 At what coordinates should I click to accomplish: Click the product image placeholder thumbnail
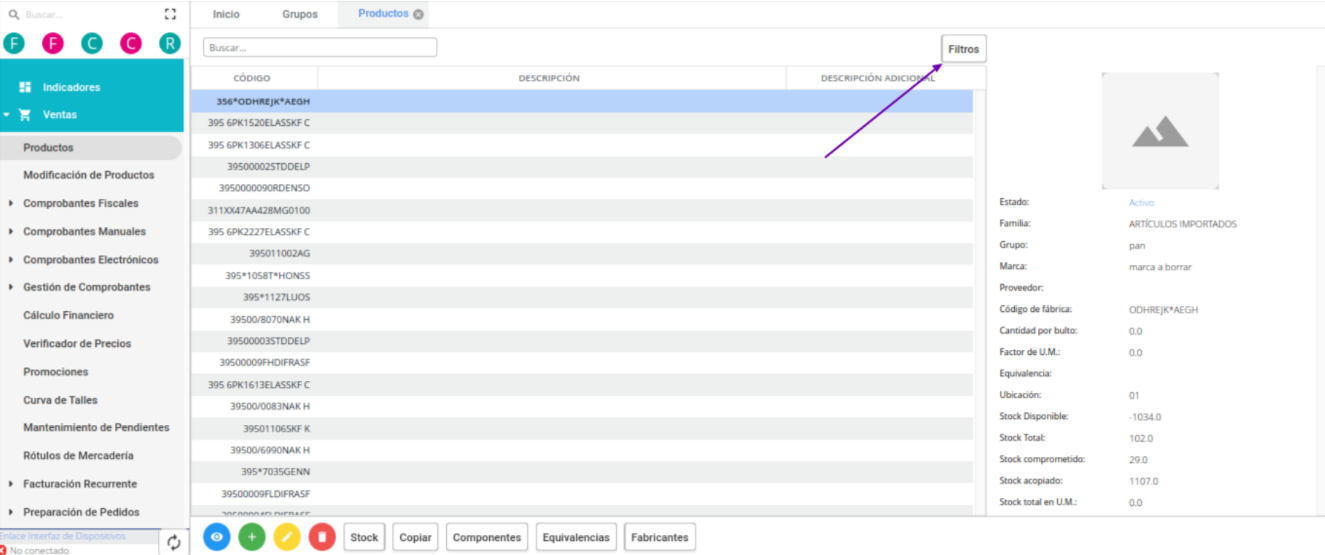tap(1160, 131)
